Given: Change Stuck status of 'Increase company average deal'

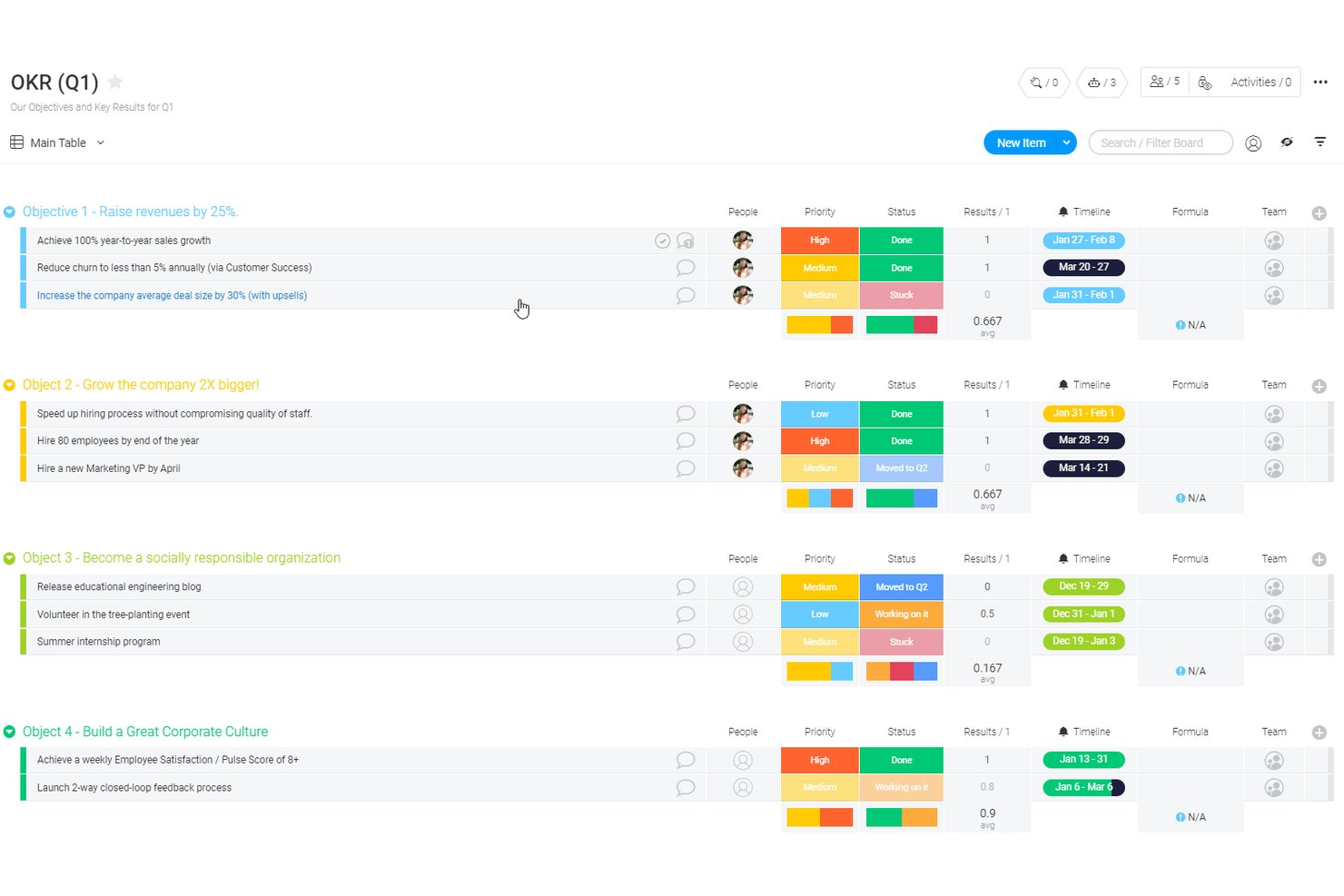Looking at the screenshot, I should pyautogui.click(x=902, y=295).
